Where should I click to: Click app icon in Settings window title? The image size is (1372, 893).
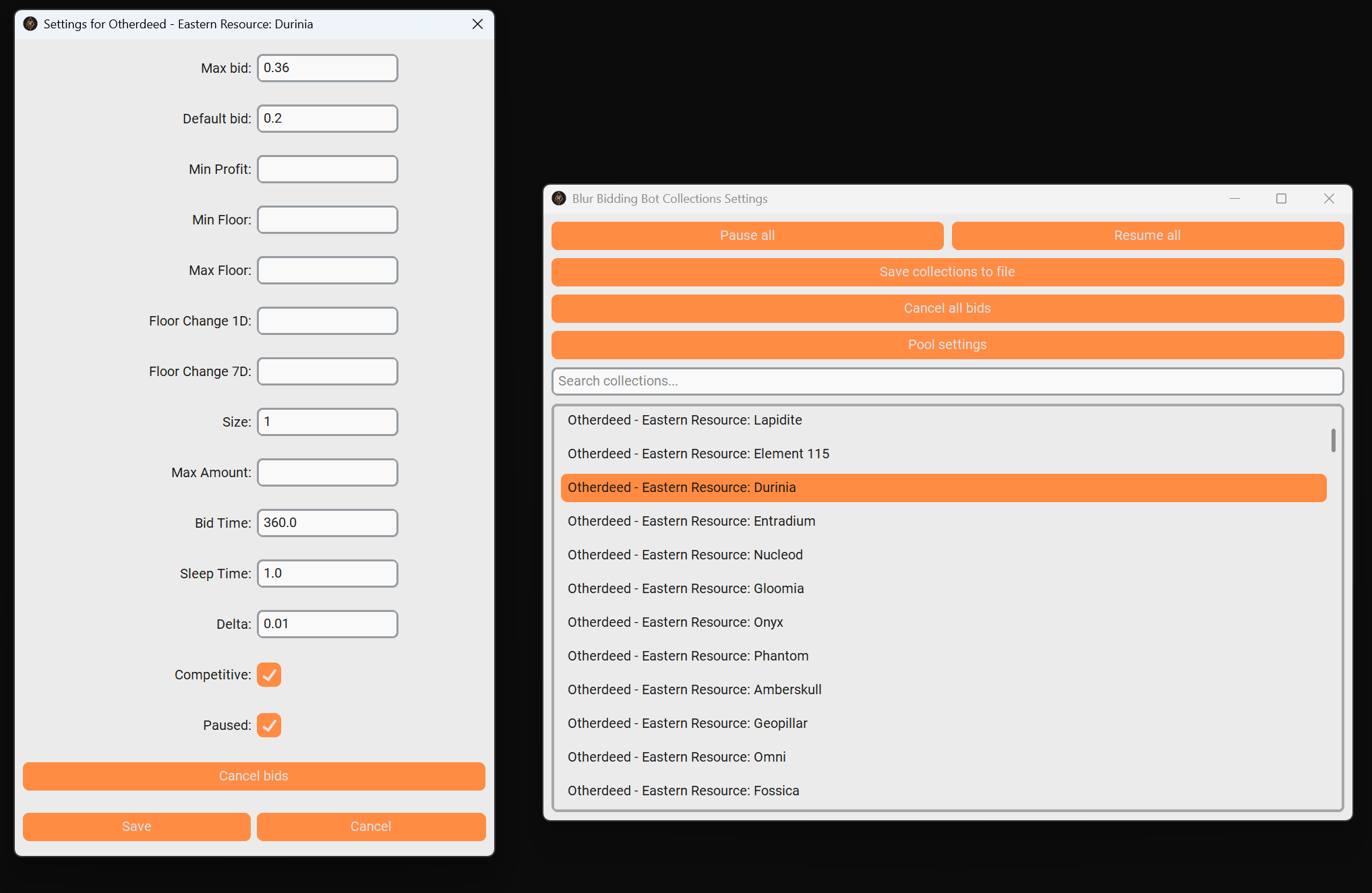tap(30, 24)
